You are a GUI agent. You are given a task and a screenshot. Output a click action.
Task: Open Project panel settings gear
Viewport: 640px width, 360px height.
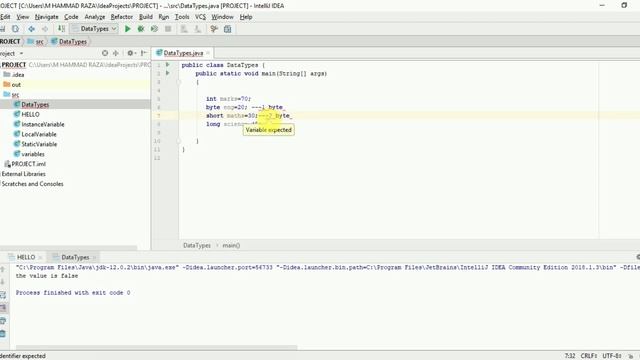131,53
